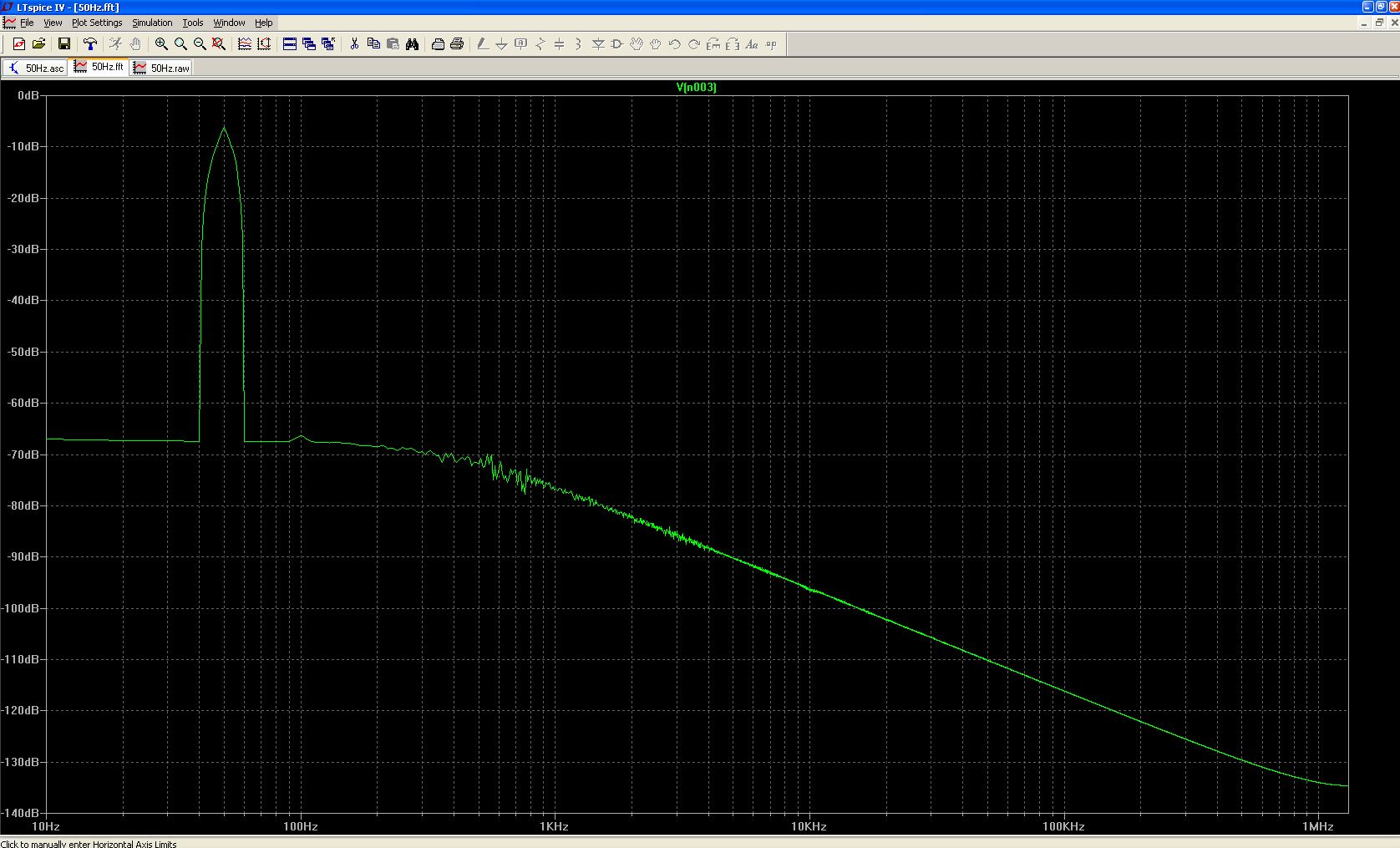Switch to the 50Hz.fft tab
The height and width of the screenshot is (848, 1400).
pos(99,67)
